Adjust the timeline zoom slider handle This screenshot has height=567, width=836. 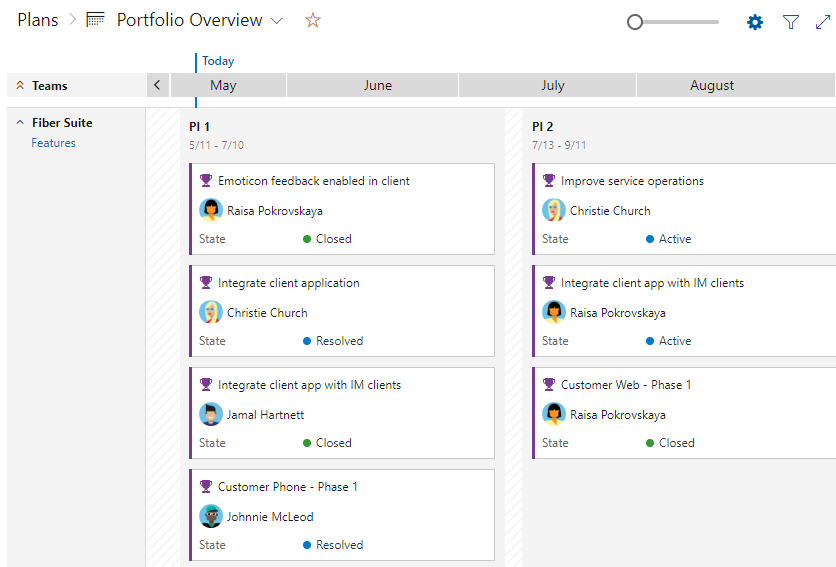coord(634,22)
